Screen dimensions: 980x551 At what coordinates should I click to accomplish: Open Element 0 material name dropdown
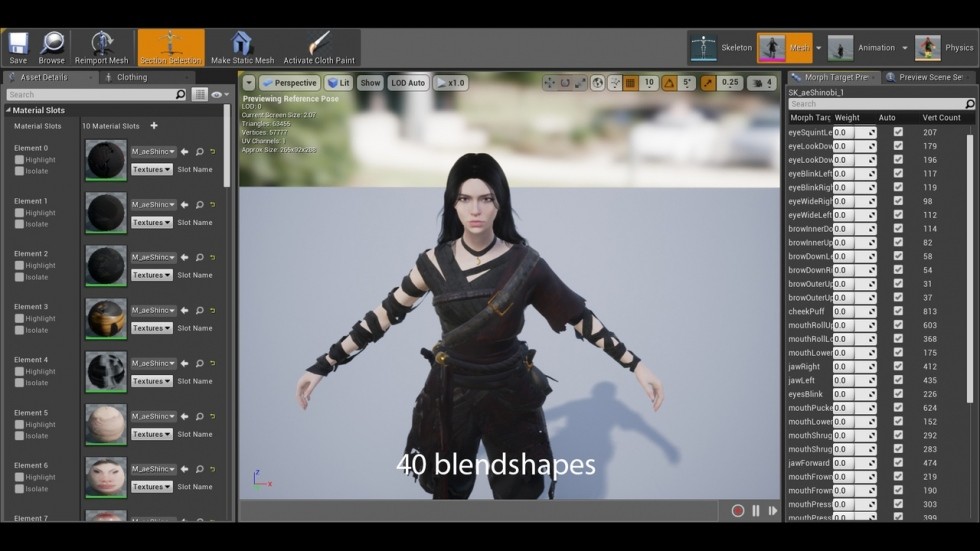[153, 151]
